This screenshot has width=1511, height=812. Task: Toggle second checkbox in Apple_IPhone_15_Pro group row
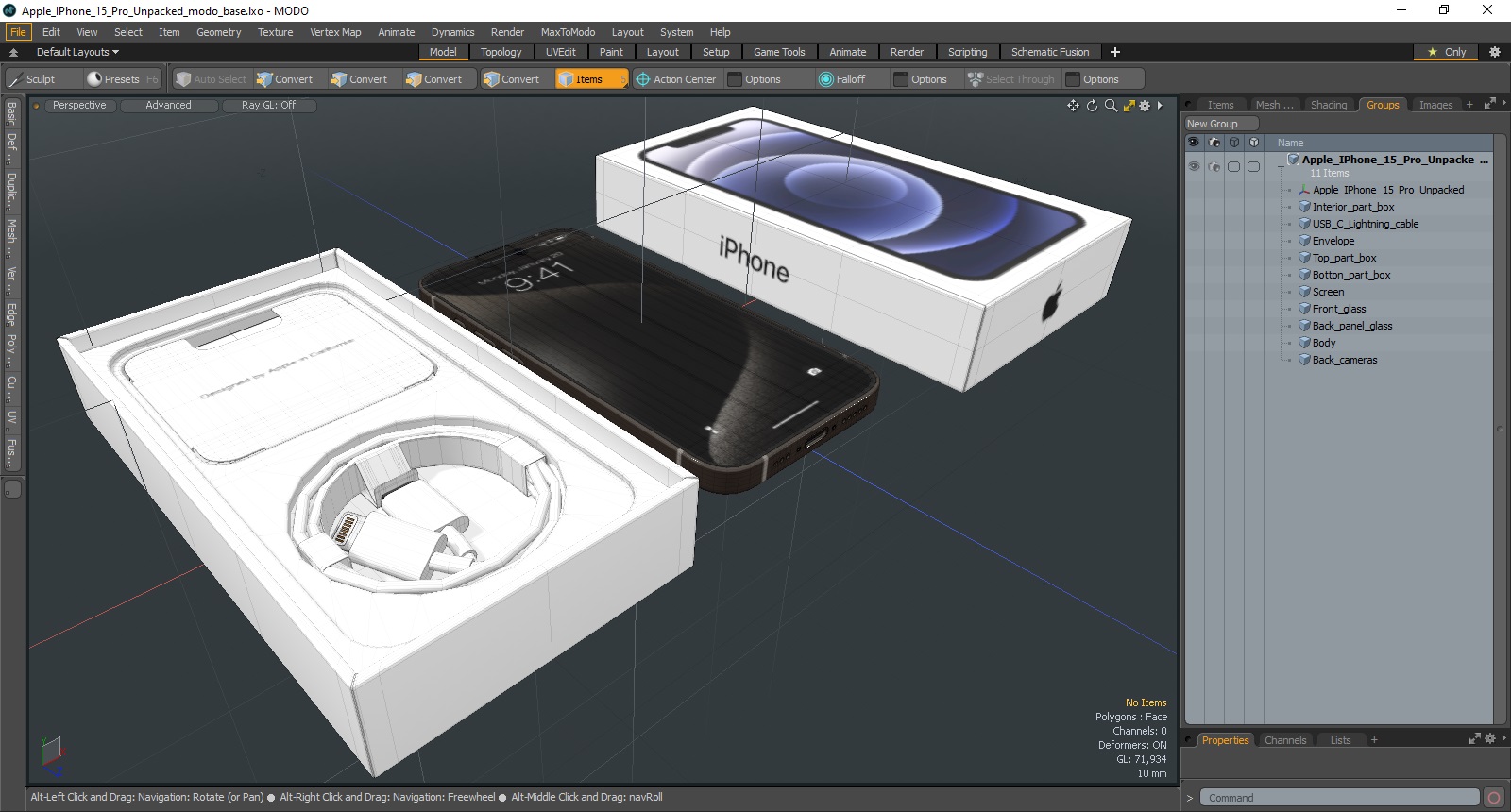tap(1254, 166)
